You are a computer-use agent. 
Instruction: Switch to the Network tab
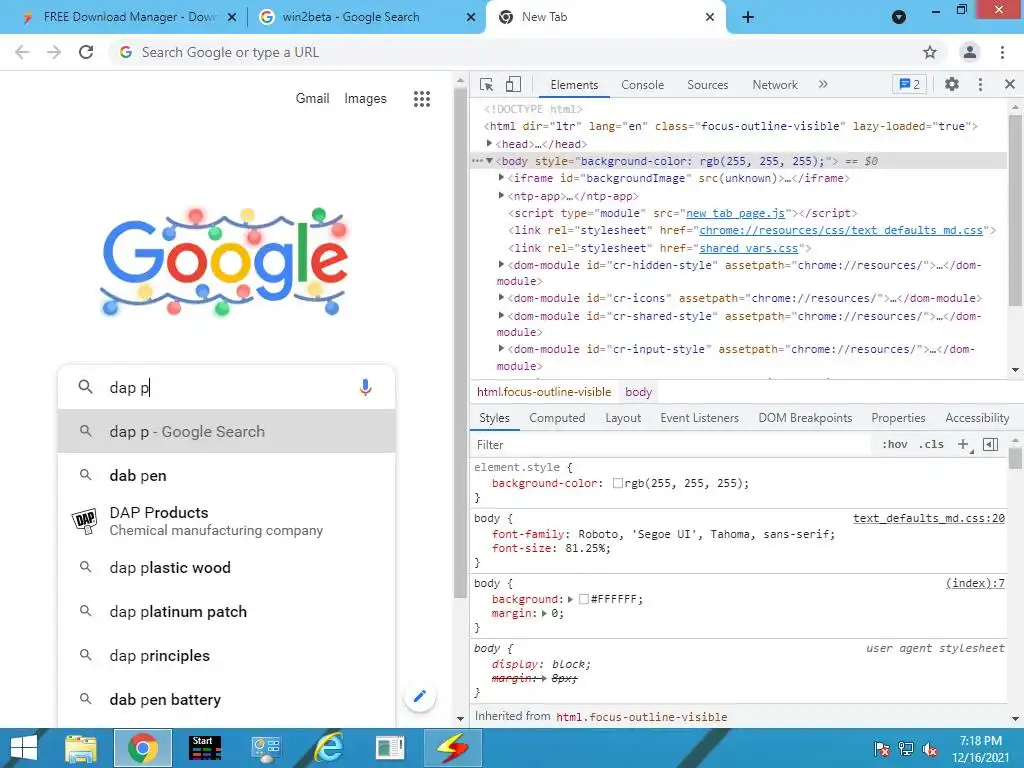point(775,85)
